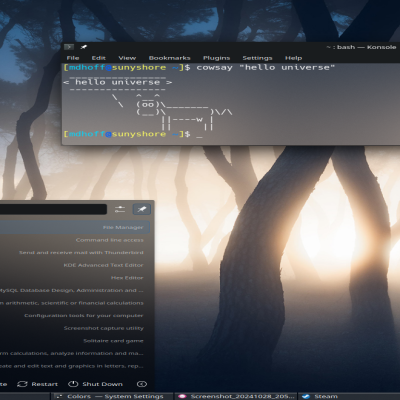This screenshot has height=400, width=400.
Task: Click the System Settings taskbar icon
Action: [59, 396]
